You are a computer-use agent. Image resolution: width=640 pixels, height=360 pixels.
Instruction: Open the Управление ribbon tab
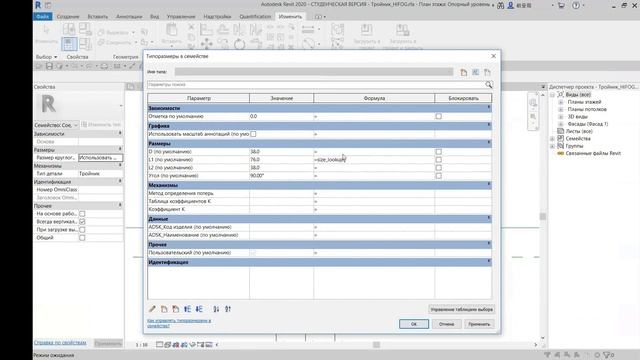[x=181, y=17]
